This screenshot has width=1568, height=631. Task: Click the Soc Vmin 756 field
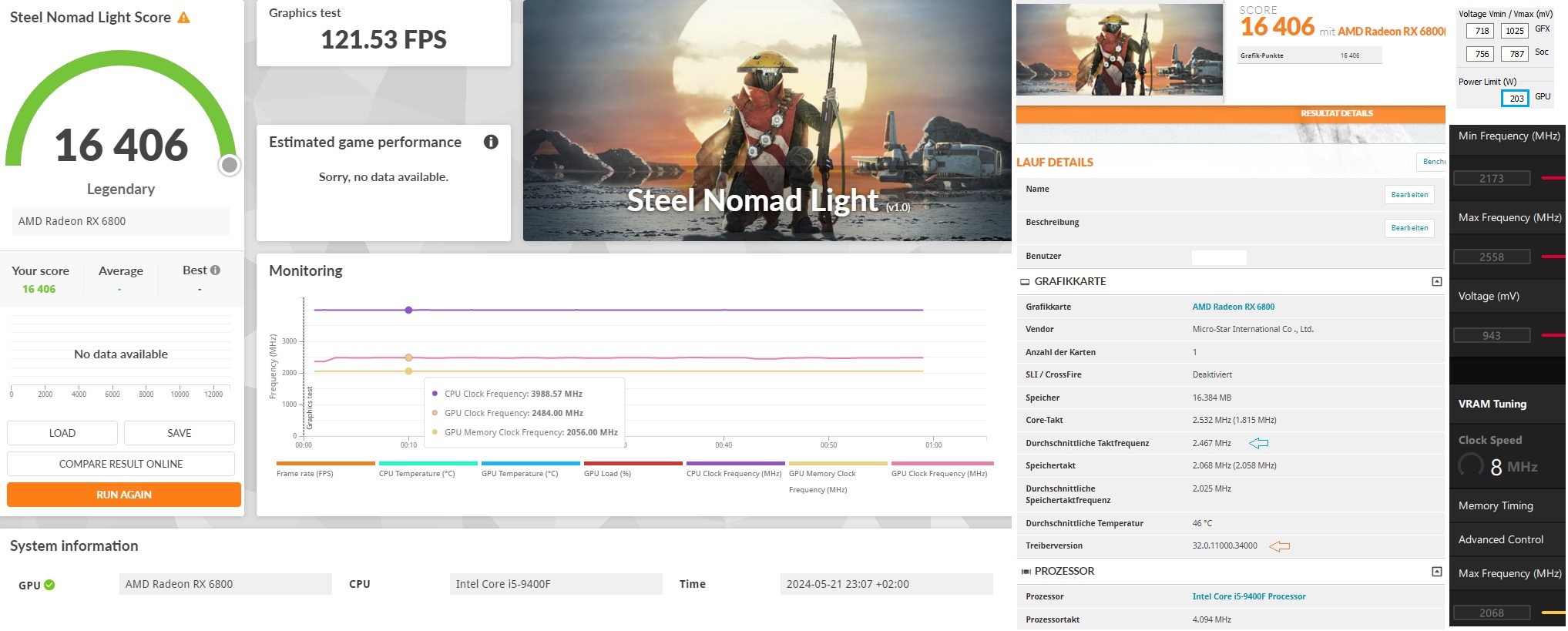click(x=1480, y=54)
